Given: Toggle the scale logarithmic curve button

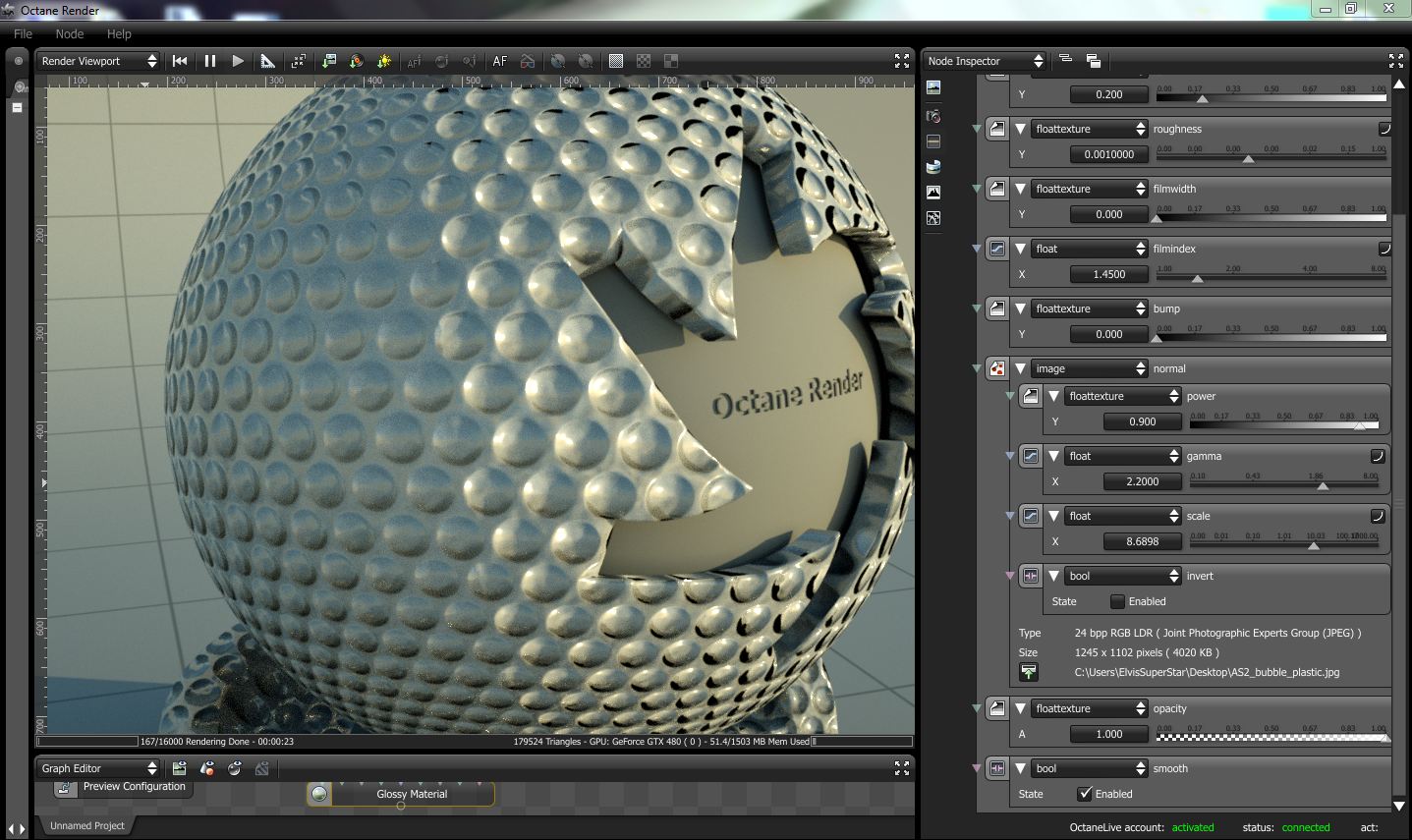Looking at the screenshot, I should click(1378, 516).
